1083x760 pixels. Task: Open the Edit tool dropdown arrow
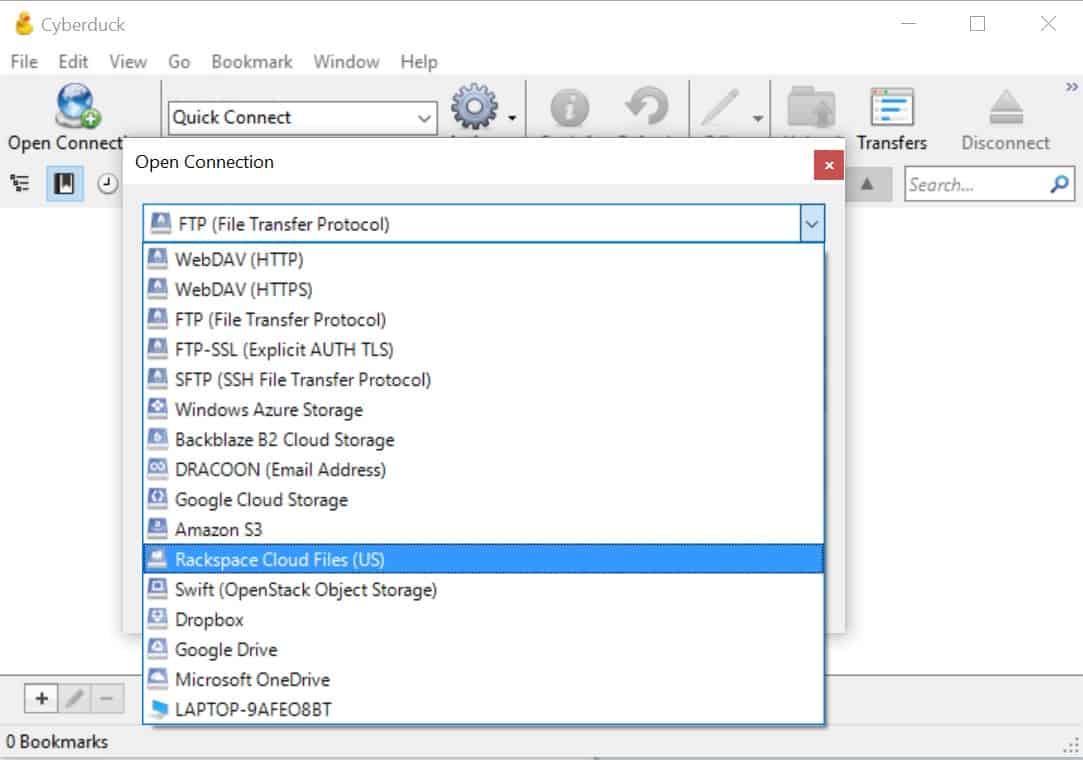coord(758,119)
